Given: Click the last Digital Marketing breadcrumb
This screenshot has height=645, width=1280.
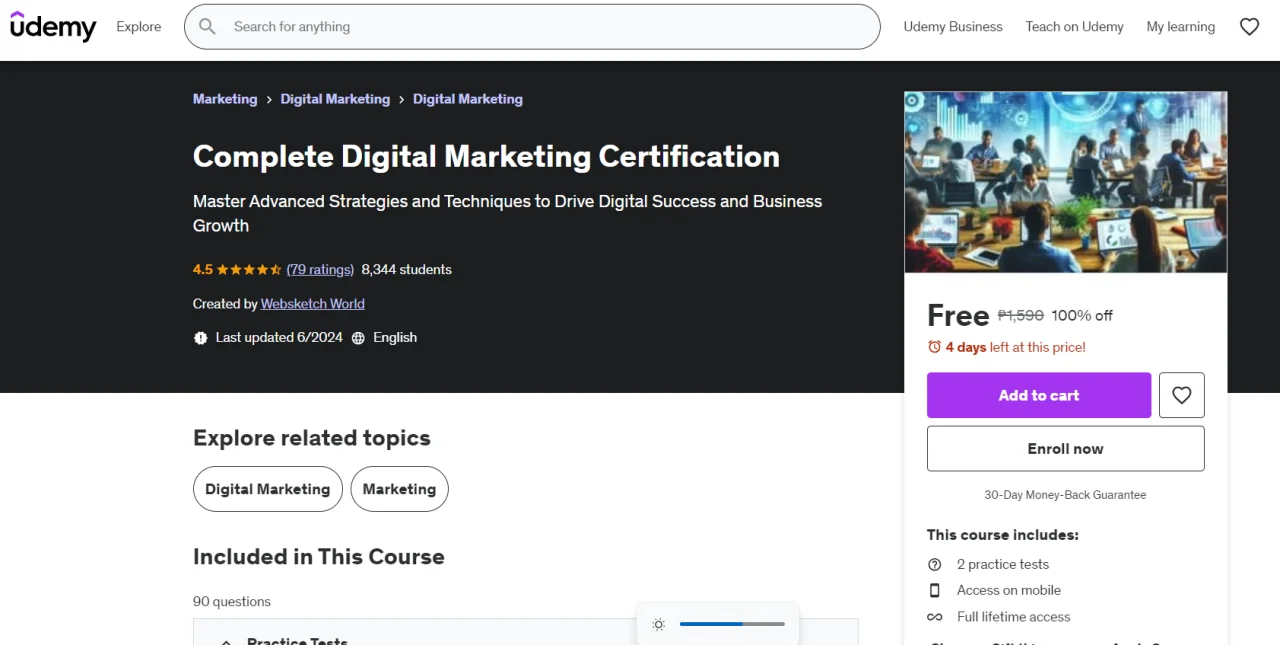Looking at the screenshot, I should 468,99.
